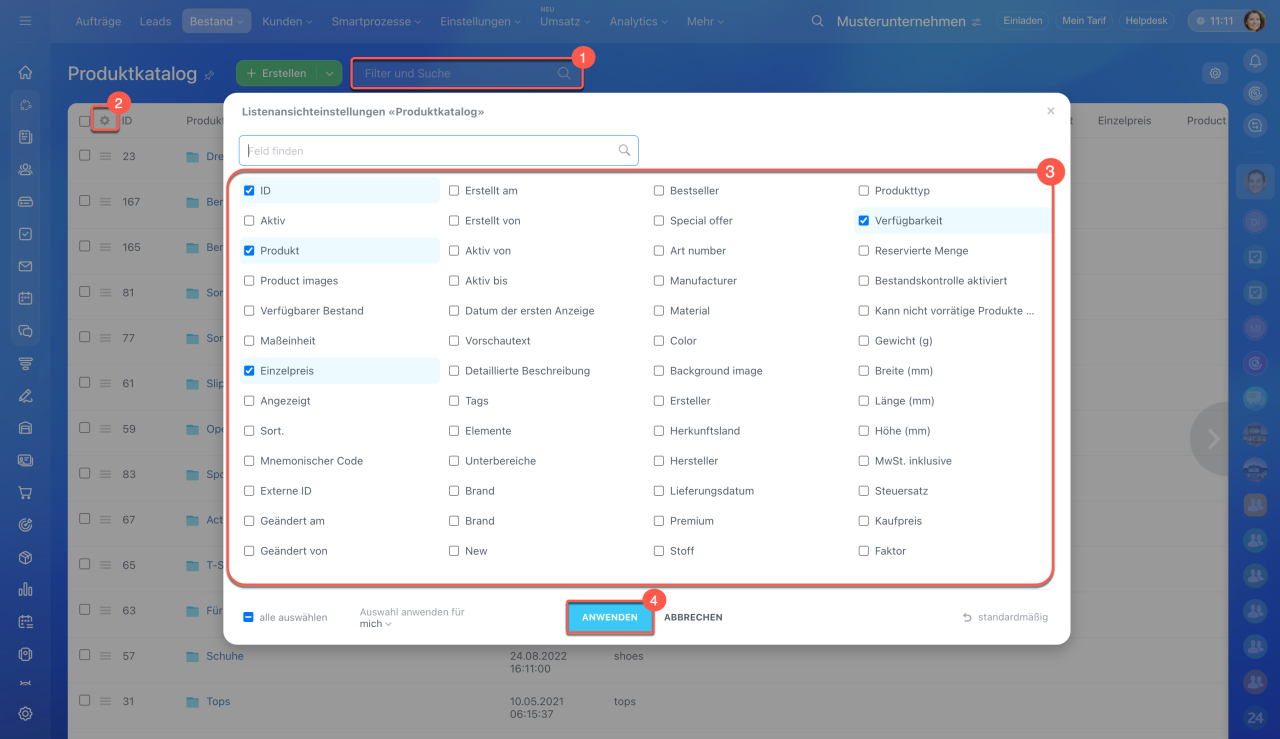
Task: Go to the home icon in left sidebar
Action: [26, 72]
